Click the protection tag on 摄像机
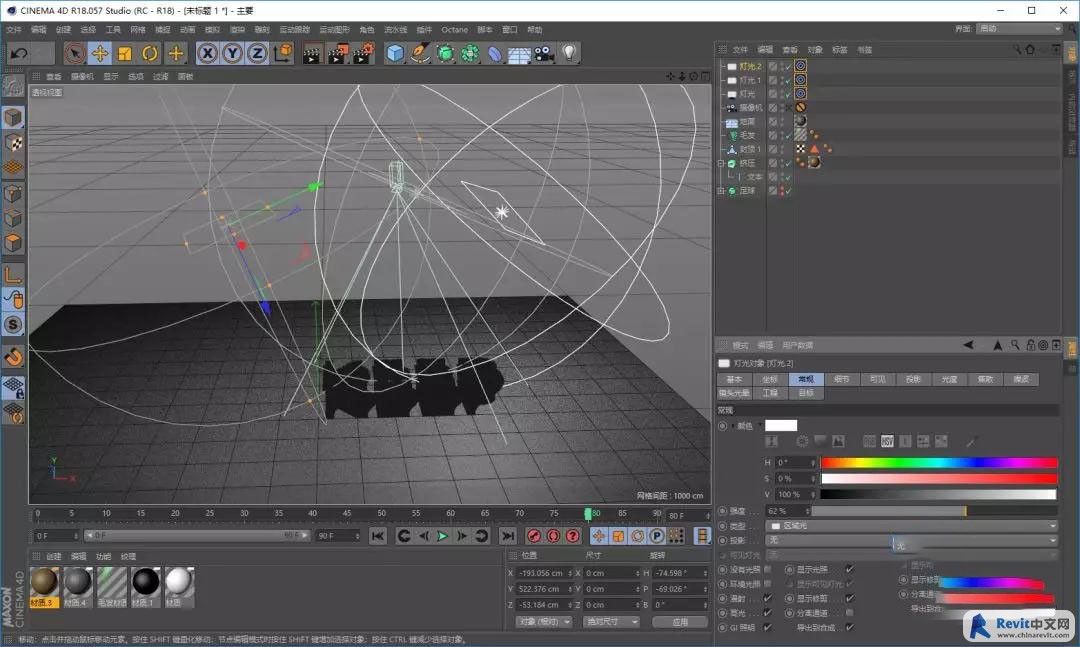Screen dimensions: 1080x647 [x=800, y=107]
